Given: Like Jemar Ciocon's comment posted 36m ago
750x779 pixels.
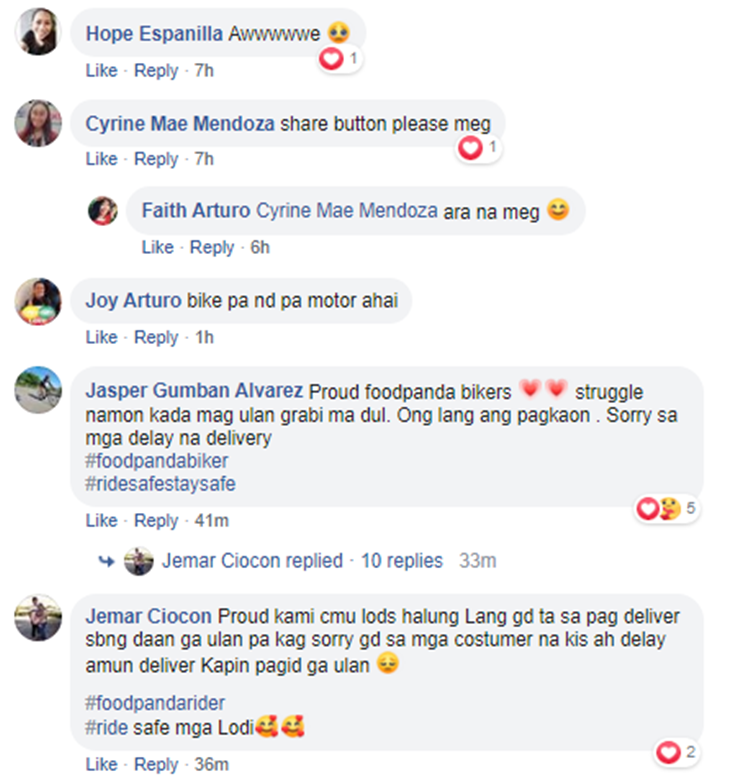Looking at the screenshot, I should point(101,764).
